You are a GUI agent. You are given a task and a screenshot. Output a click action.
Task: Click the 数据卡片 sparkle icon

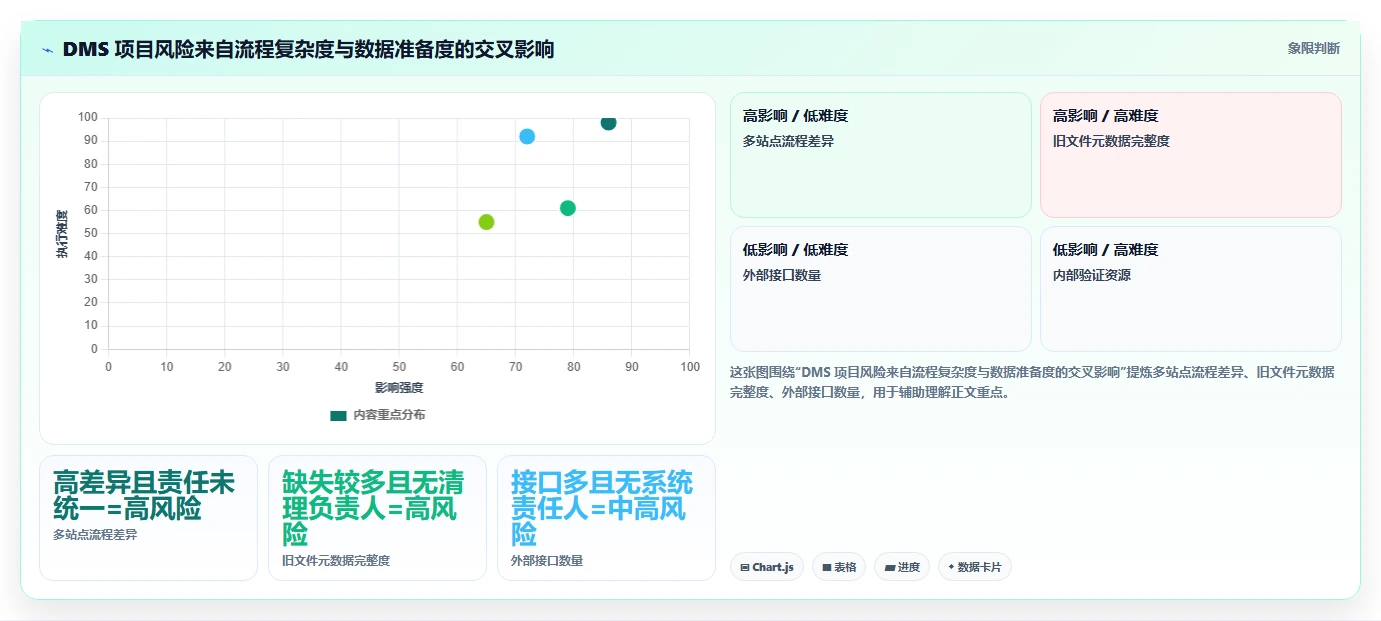click(951, 567)
